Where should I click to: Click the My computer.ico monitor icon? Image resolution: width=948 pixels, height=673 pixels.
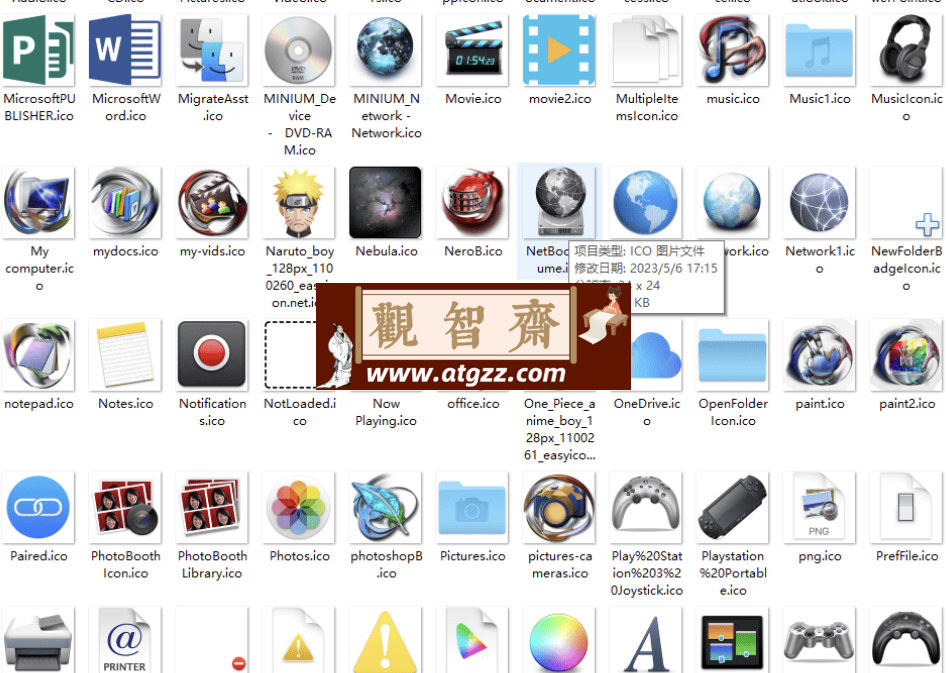[x=39, y=203]
